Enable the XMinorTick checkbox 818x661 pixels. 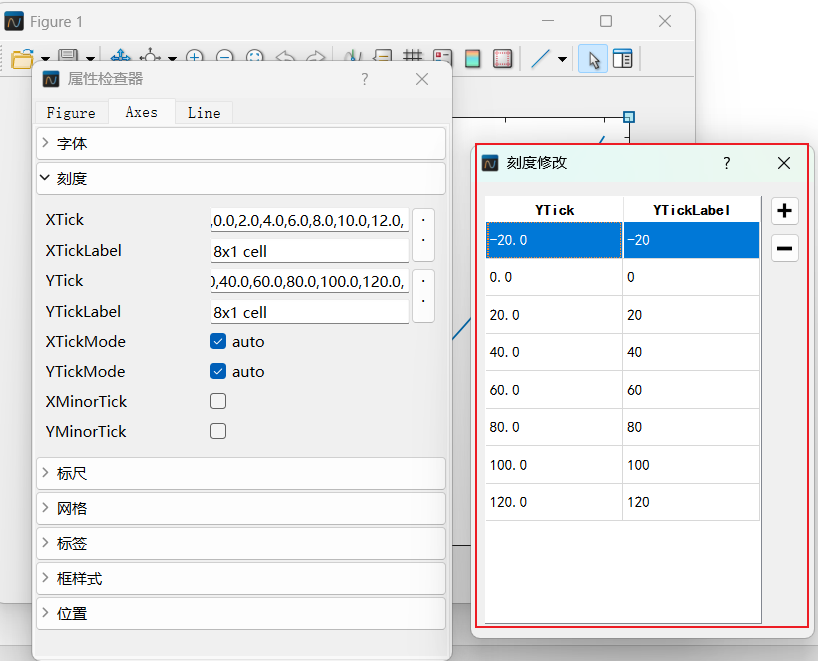[x=218, y=401]
